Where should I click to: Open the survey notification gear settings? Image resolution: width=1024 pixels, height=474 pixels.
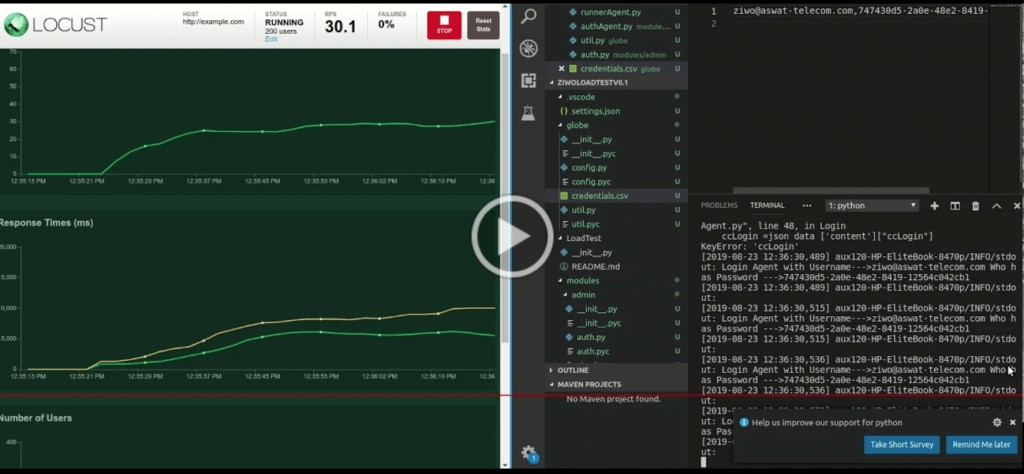click(997, 422)
